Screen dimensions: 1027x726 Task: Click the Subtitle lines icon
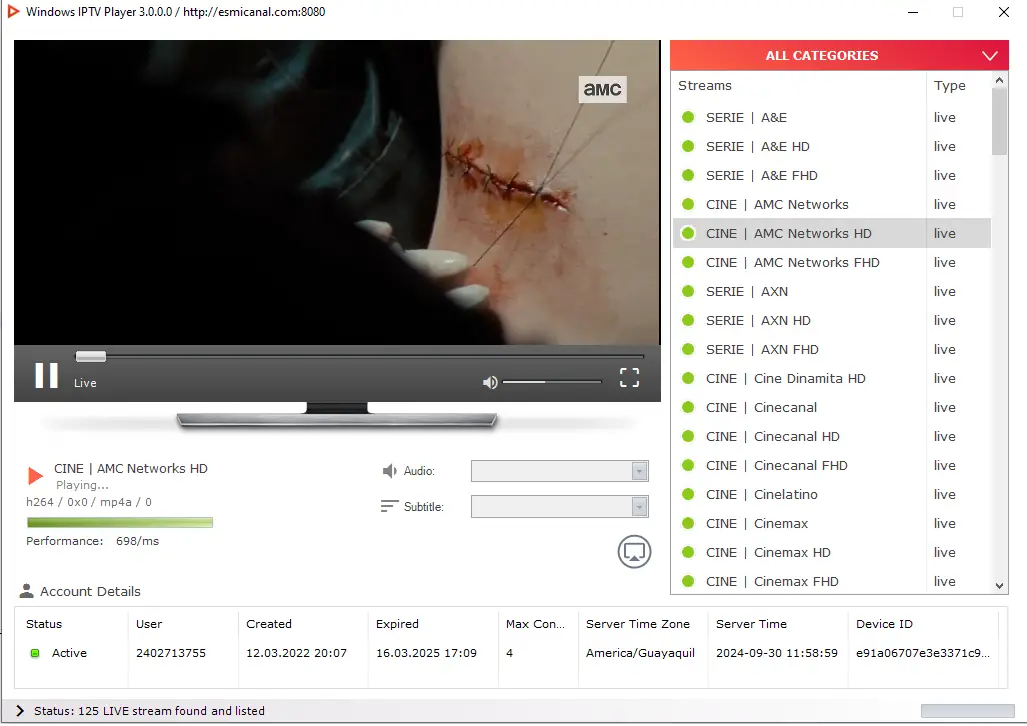pos(389,506)
